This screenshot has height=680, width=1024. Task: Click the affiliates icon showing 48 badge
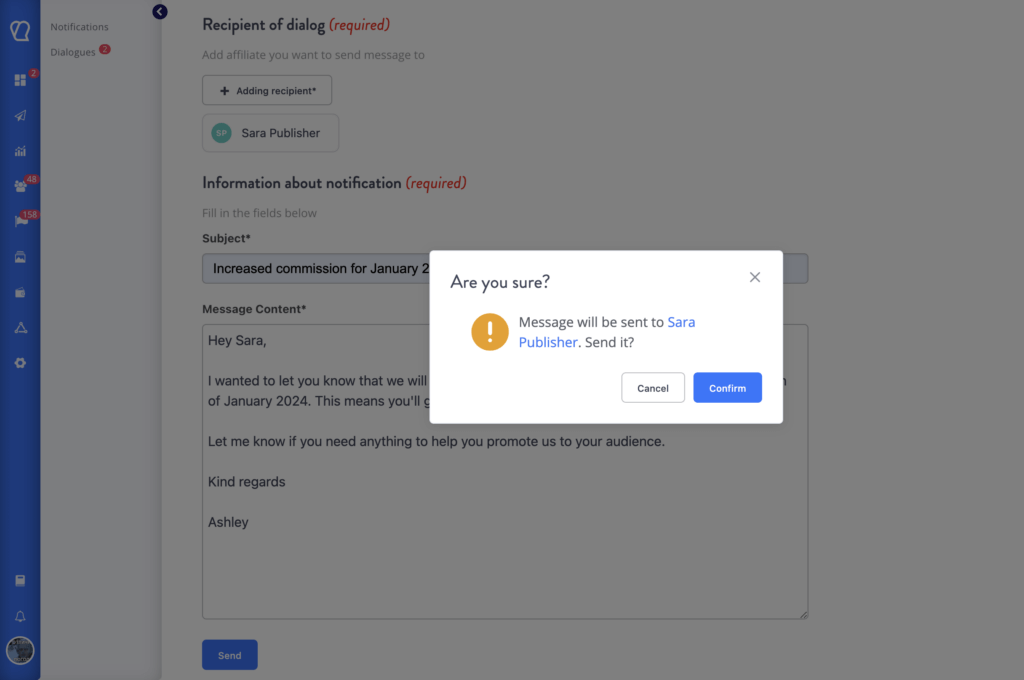click(20, 185)
